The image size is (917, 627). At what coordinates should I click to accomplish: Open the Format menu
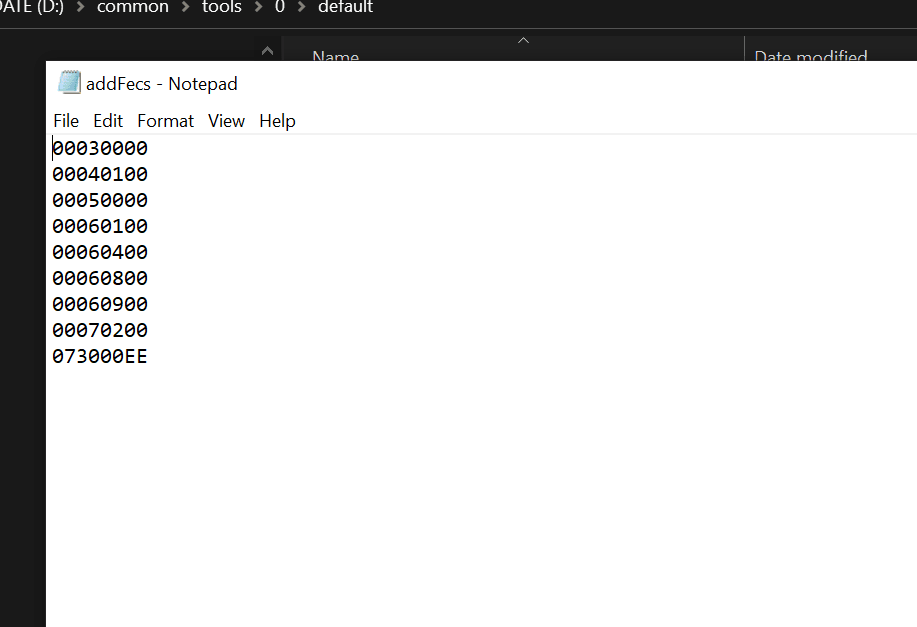165,121
